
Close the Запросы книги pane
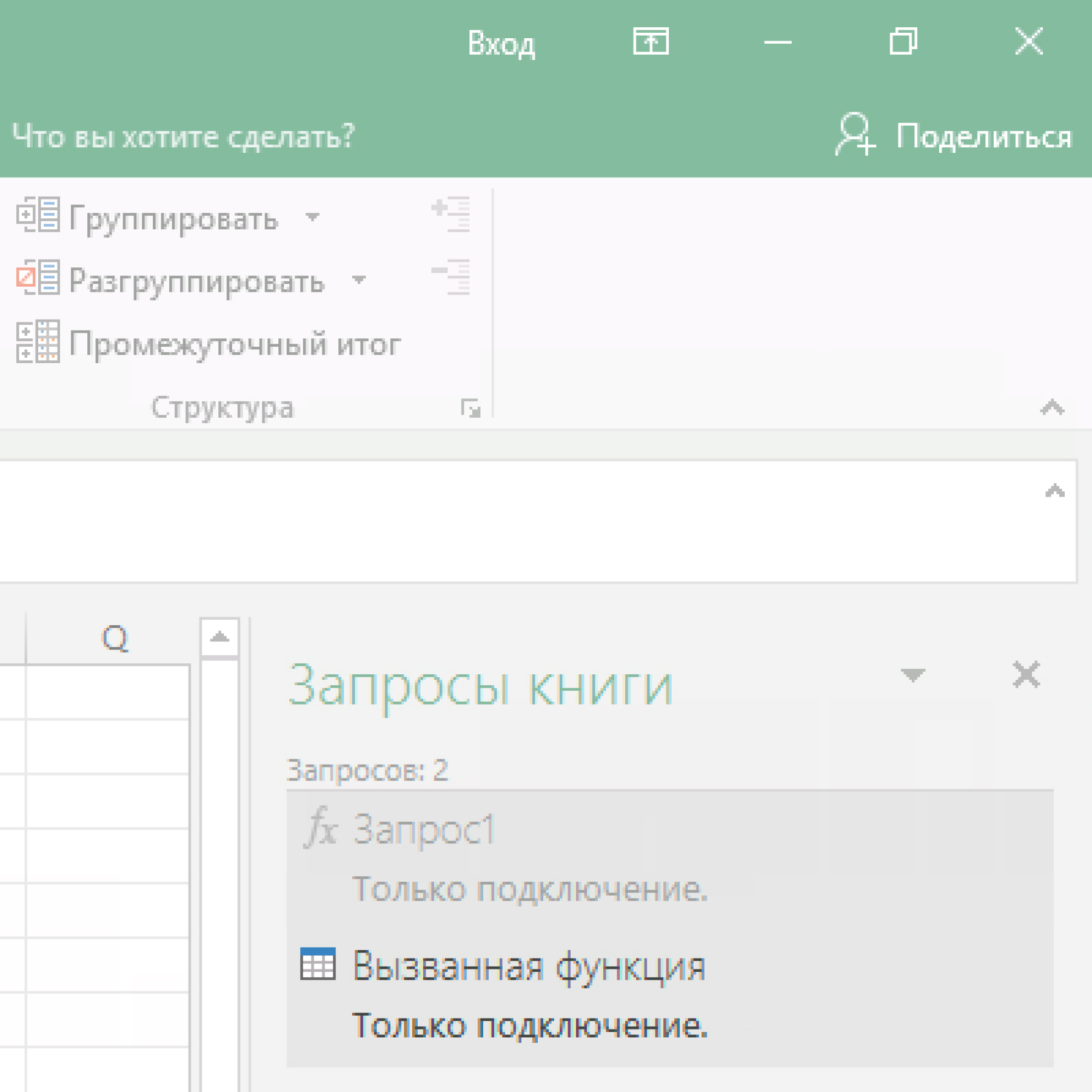click(1026, 674)
